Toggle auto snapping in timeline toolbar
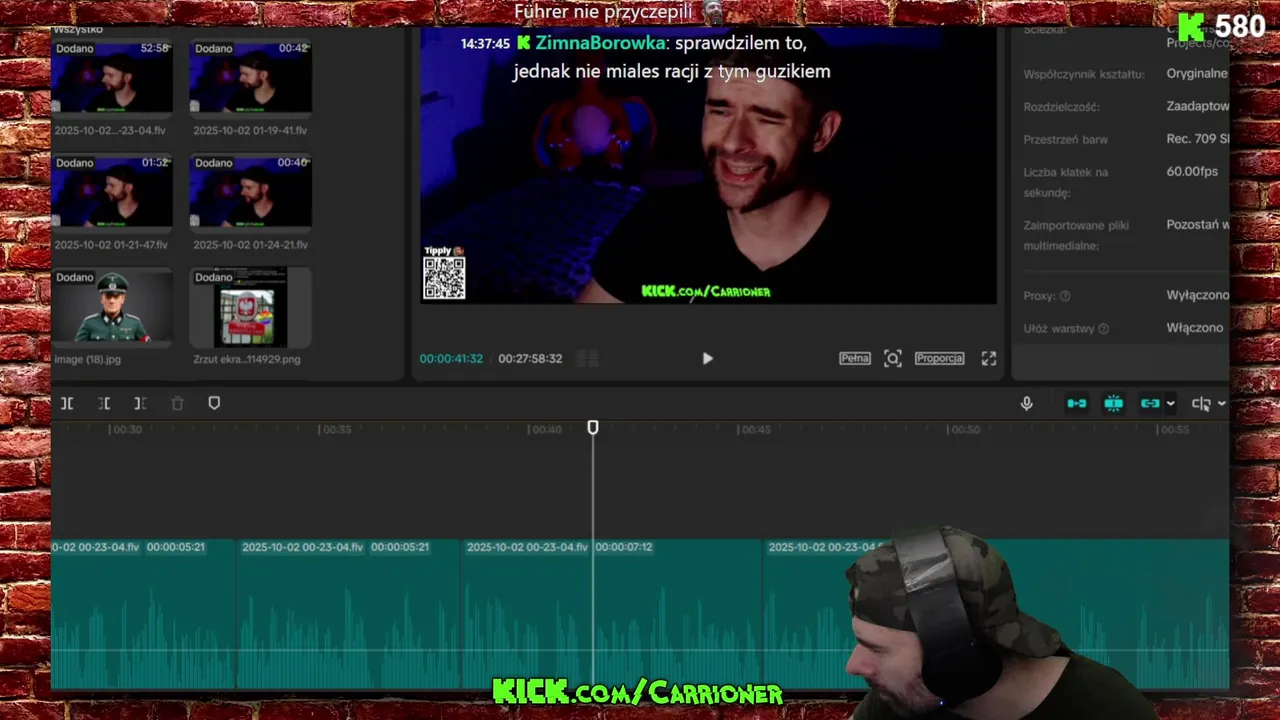Viewport: 1280px width, 720px height. point(1113,403)
